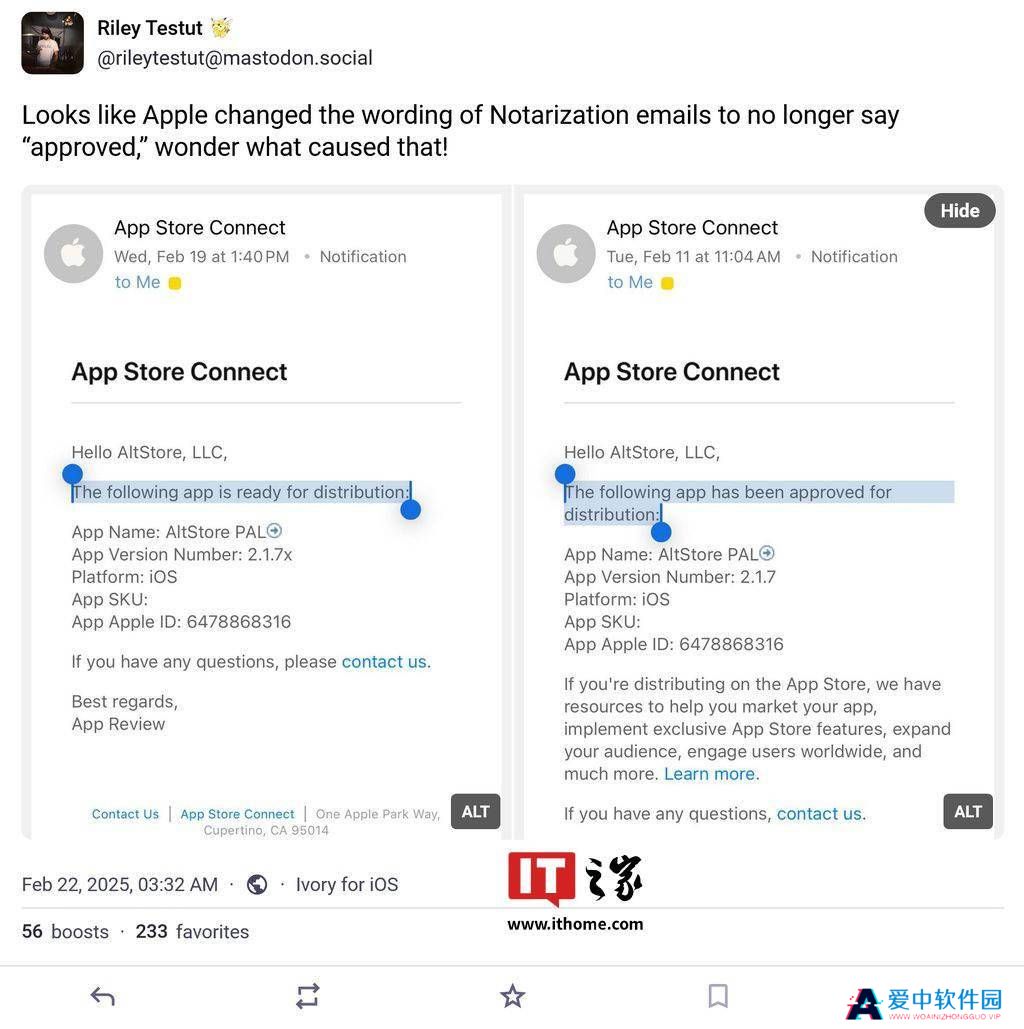1024x1029 pixels.
Task: View the 56 boosts list
Action: click(65, 931)
